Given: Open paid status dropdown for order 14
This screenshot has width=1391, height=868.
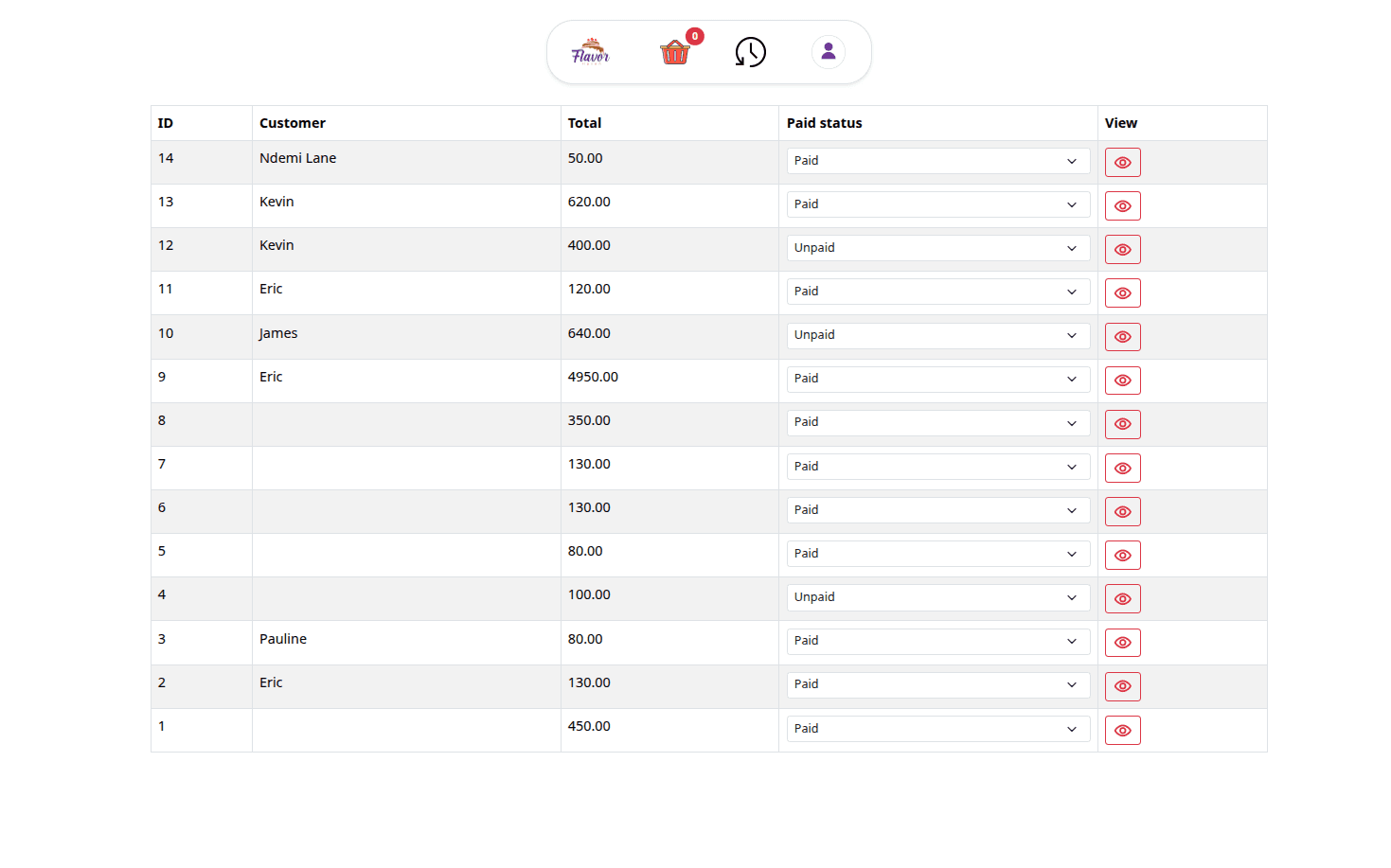Looking at the screenshot, I should [x=937, y=161].
